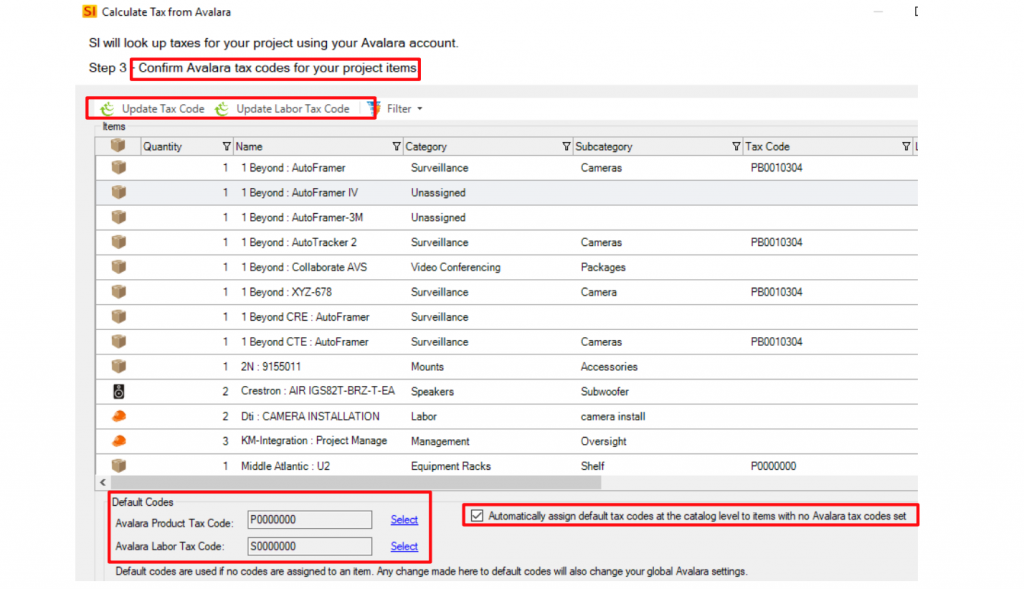Click the hard hat icon for Project Manage row

(x=118, y=441)
